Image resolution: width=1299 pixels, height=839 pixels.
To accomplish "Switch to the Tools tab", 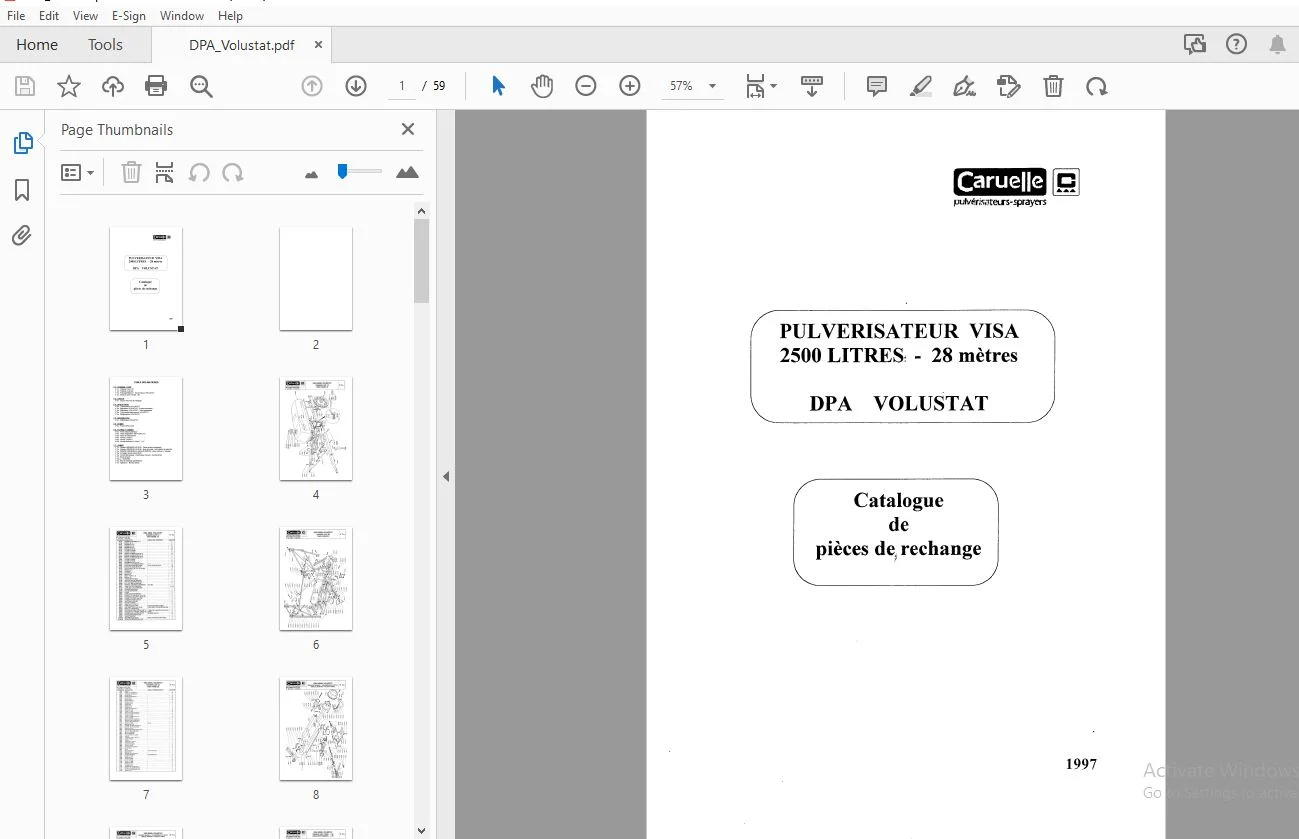I will click(x=105, y=44).
